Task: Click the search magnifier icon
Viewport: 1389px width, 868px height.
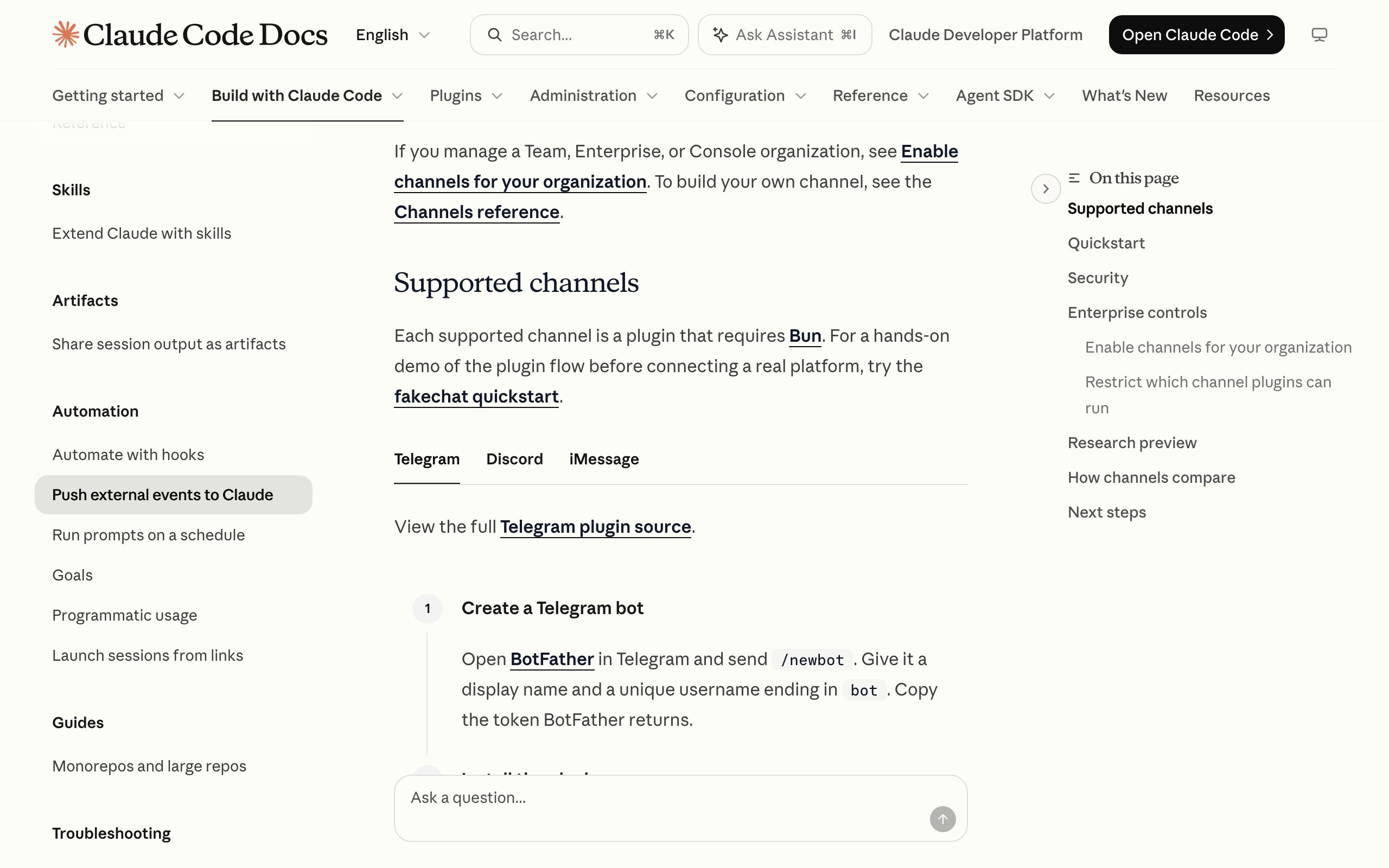Action: (494, 34)
